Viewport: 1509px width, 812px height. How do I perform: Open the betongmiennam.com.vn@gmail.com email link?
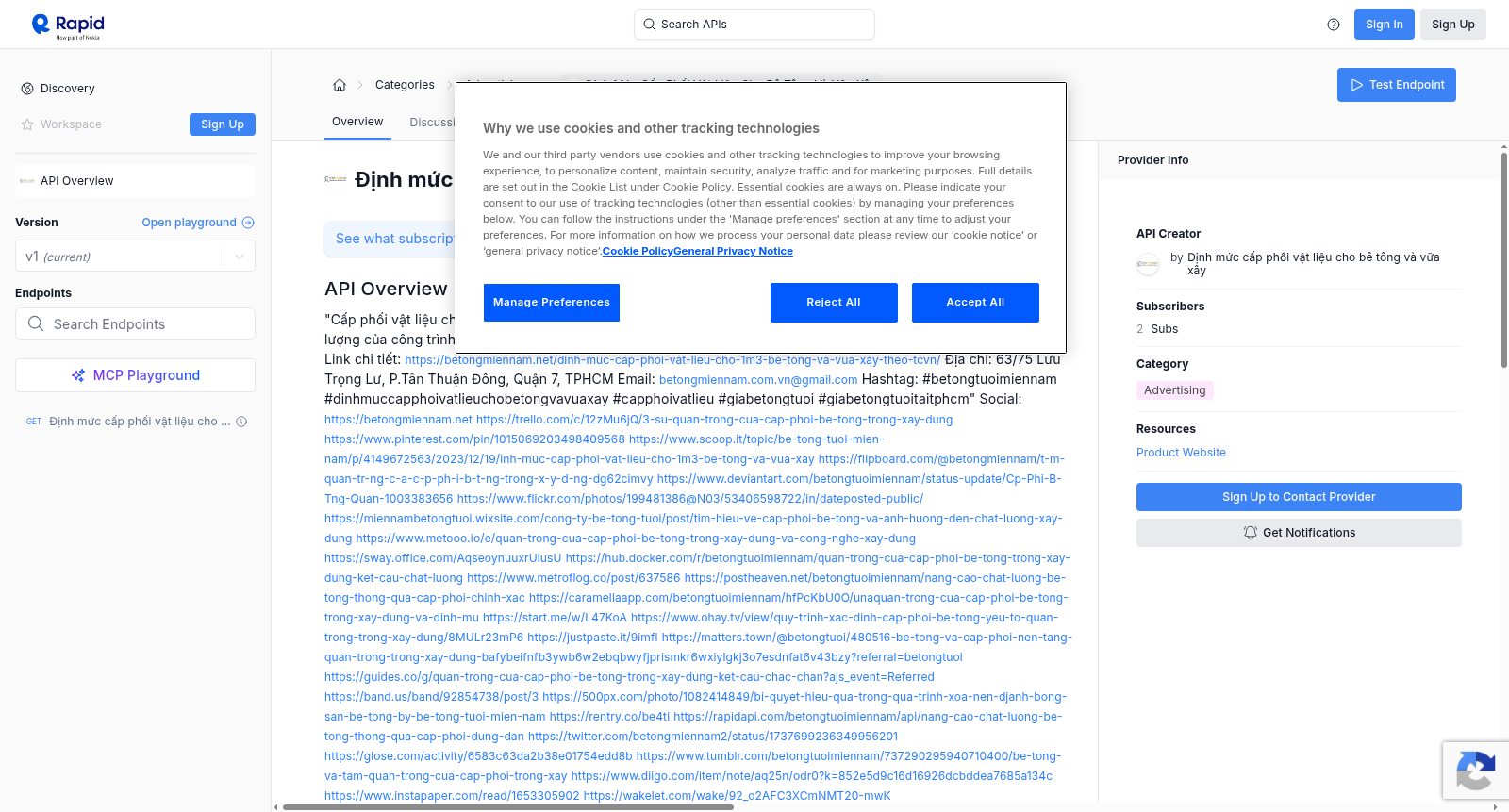758,380
